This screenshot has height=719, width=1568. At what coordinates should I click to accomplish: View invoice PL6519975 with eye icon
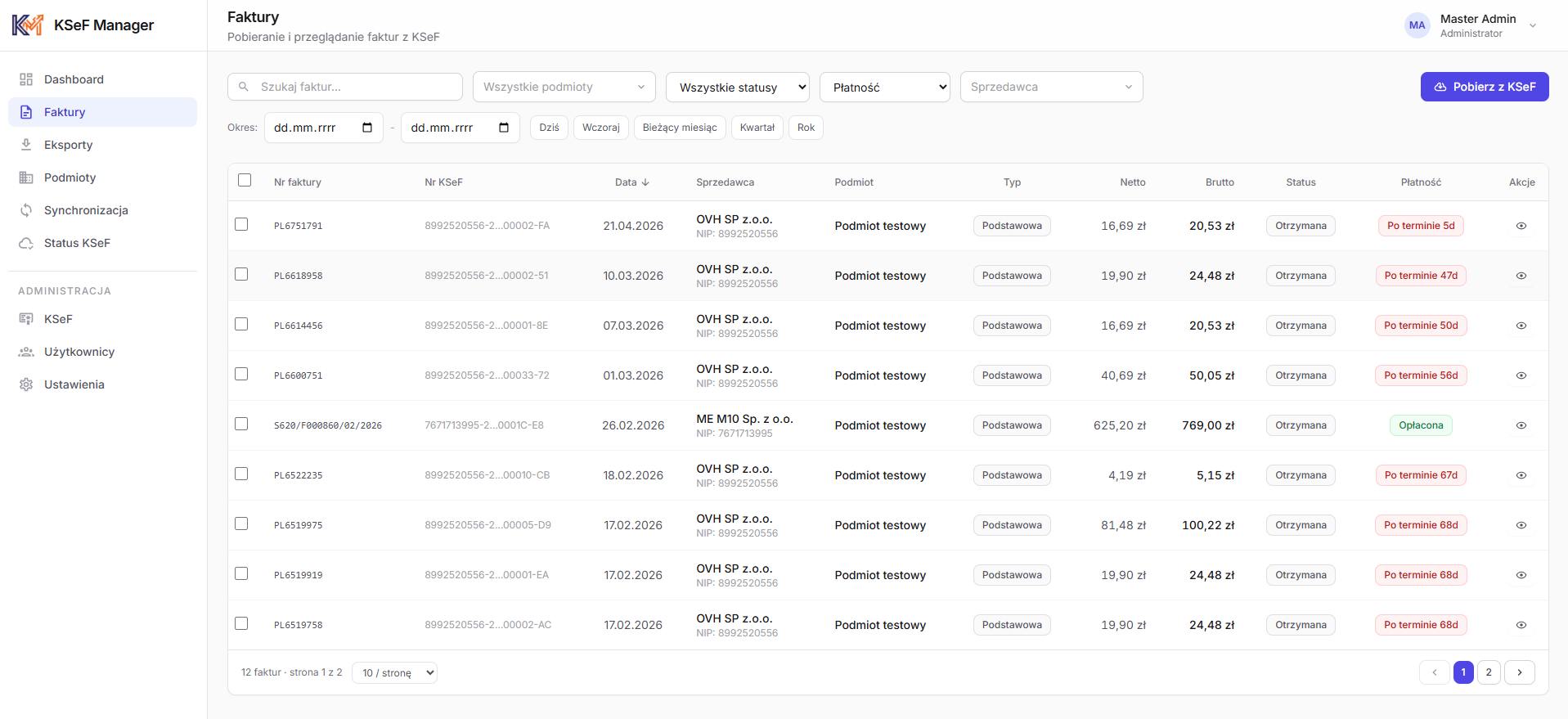pyautogui.click(x=1521, y=525)
